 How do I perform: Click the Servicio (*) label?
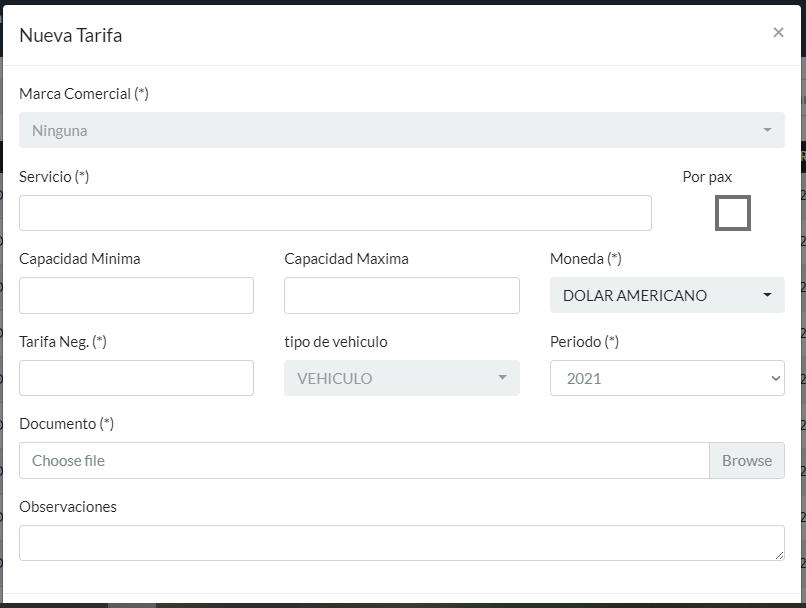[54, 177]
